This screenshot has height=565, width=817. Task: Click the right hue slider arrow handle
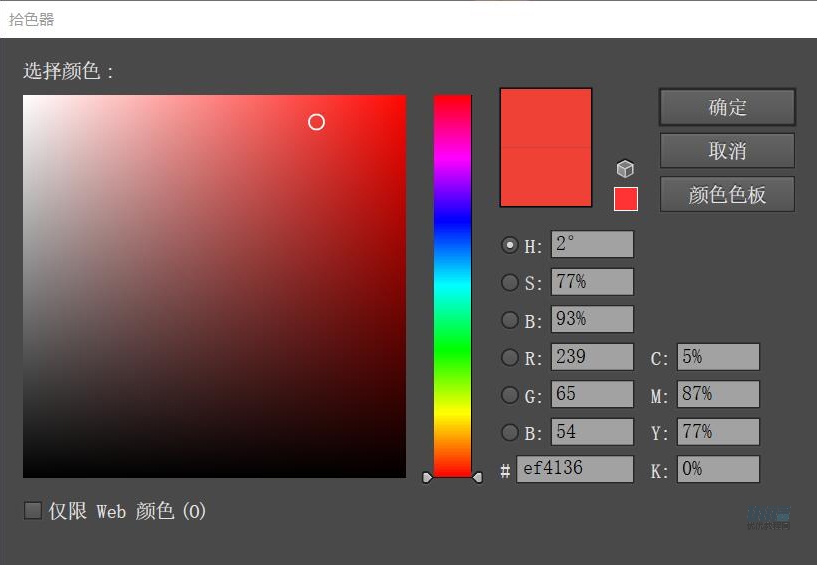click(477, 477)
